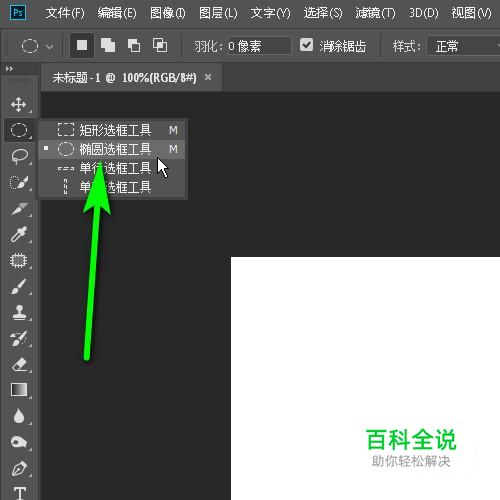Select the Spot Healing Brush tool
Viewport: 500px width, 500px height.
pos(19,260)
